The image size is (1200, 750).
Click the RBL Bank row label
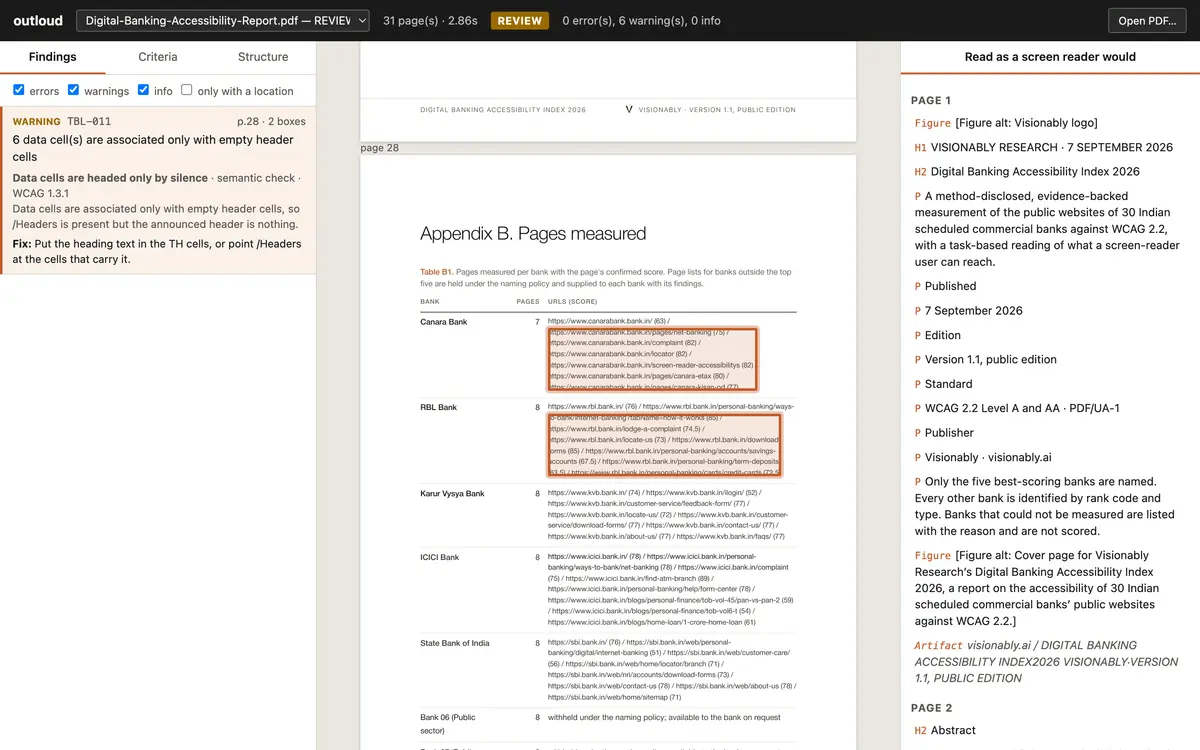[x=438, y=407]
